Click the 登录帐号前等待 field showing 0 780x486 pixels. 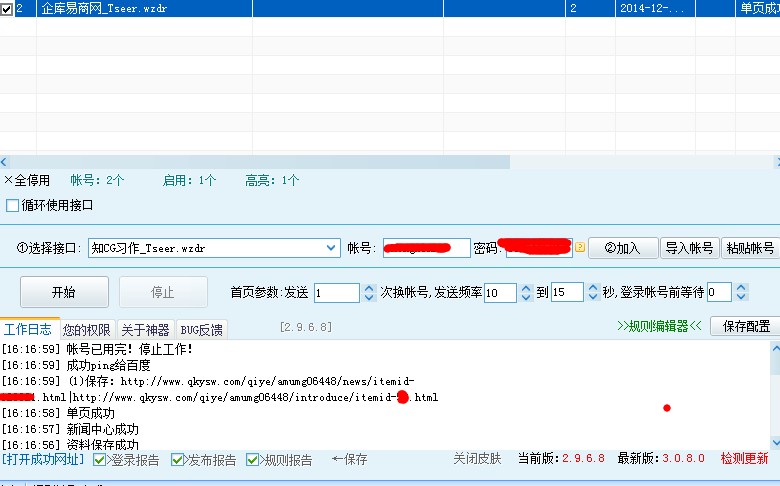tap(719, 292)
